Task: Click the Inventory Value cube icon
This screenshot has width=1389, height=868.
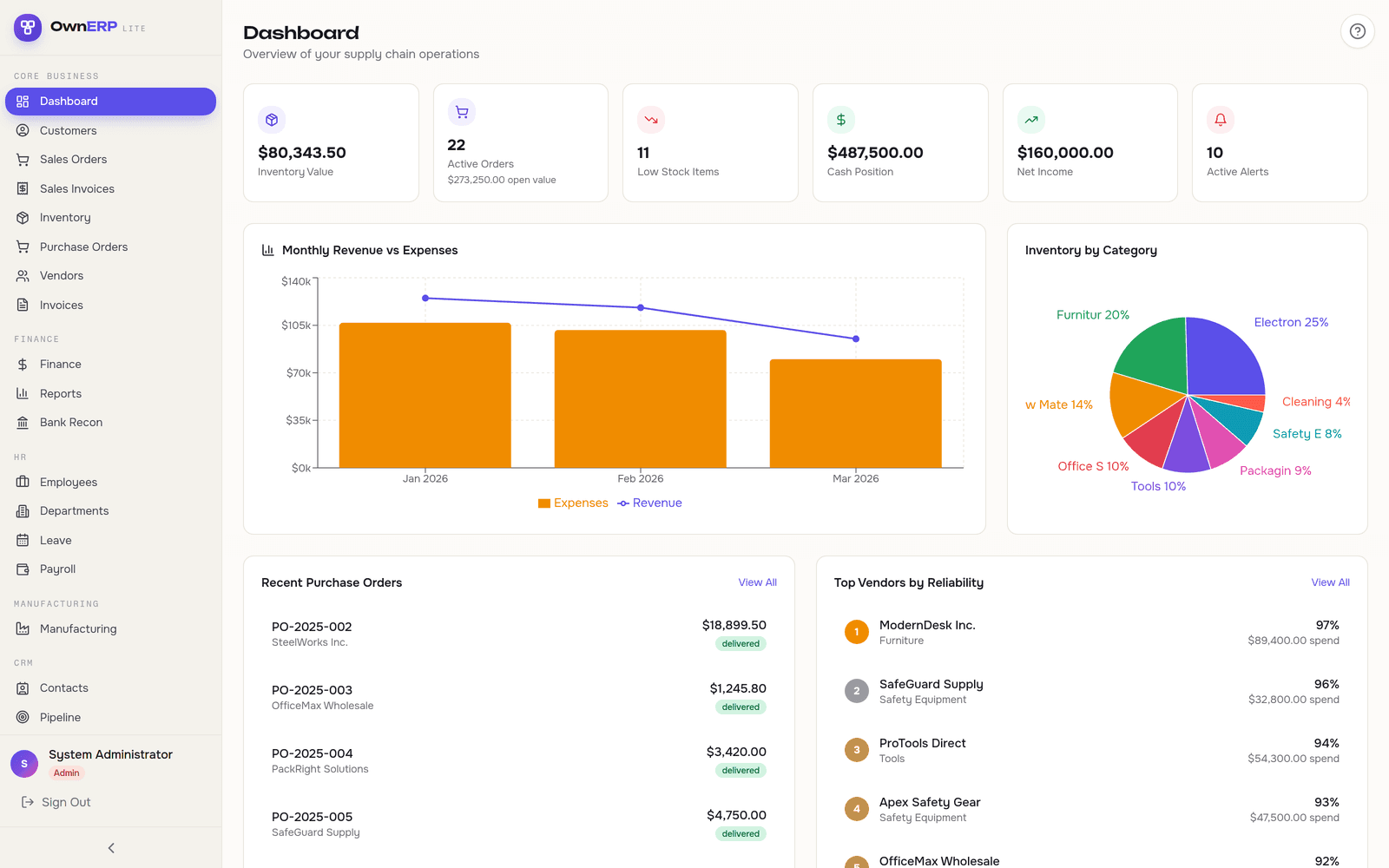Action: tap(272, 120)
